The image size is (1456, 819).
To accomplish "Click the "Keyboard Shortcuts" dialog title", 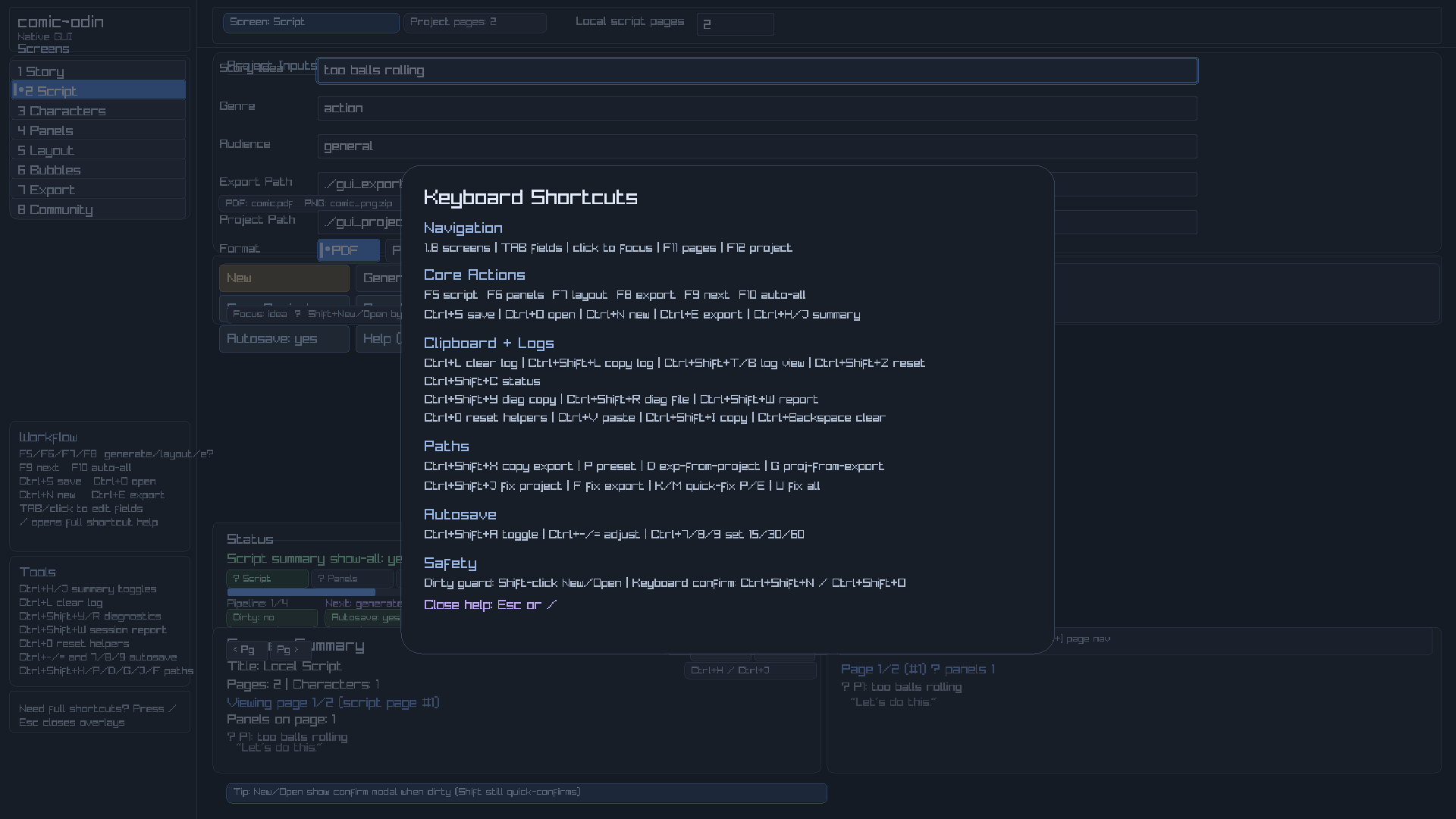I will click(531, 197).
